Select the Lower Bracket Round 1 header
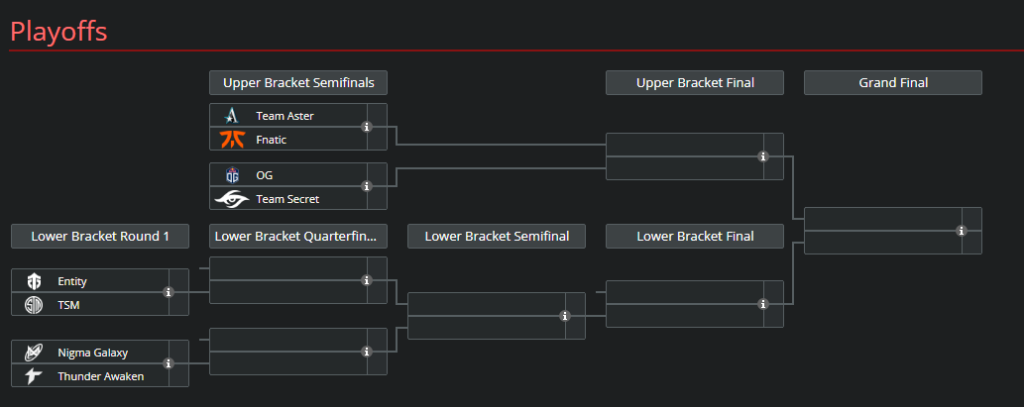The height and width of the screenshot is (407, 1024). 100,237
